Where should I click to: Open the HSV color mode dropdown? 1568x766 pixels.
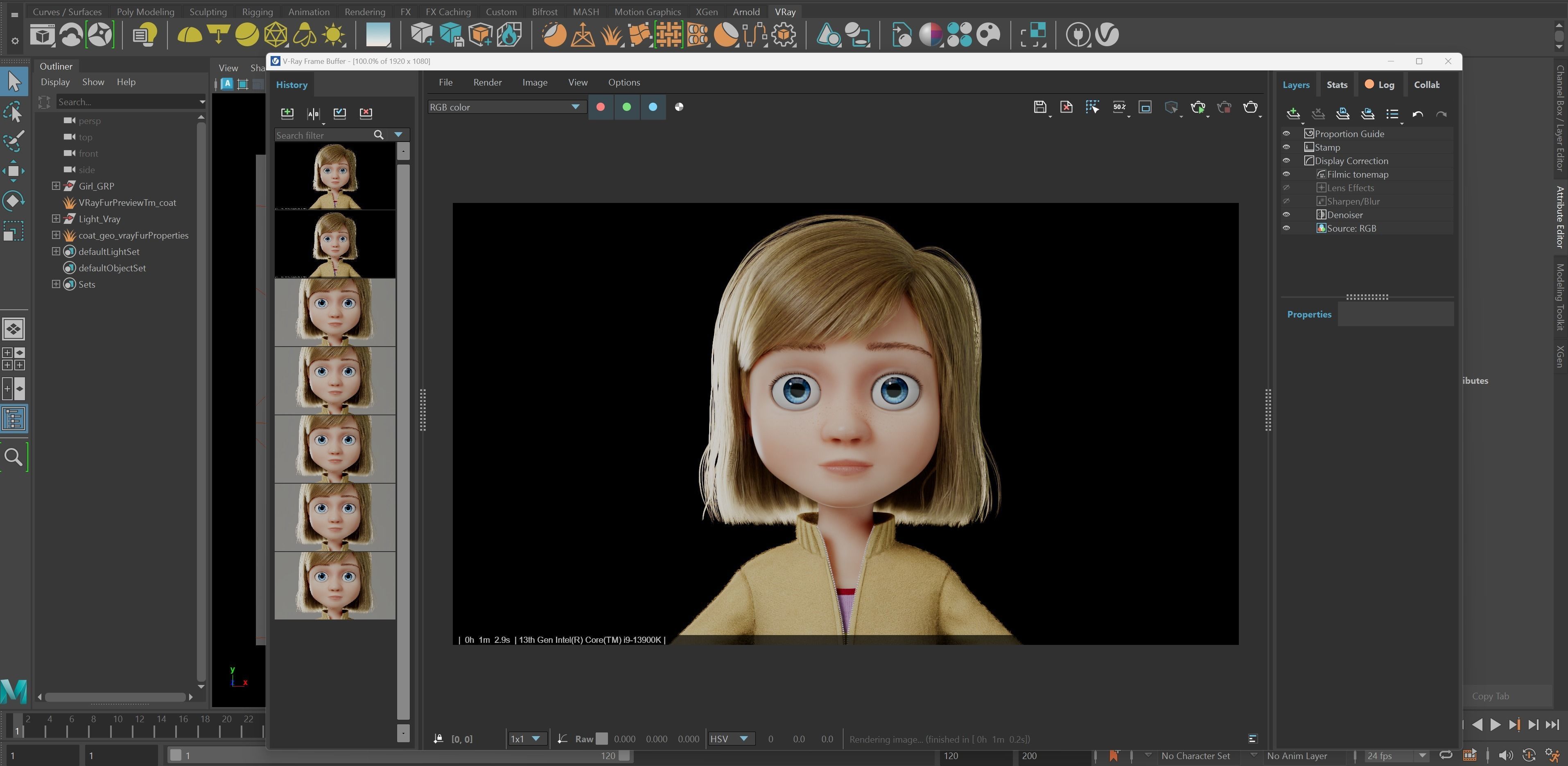point(730,739)
